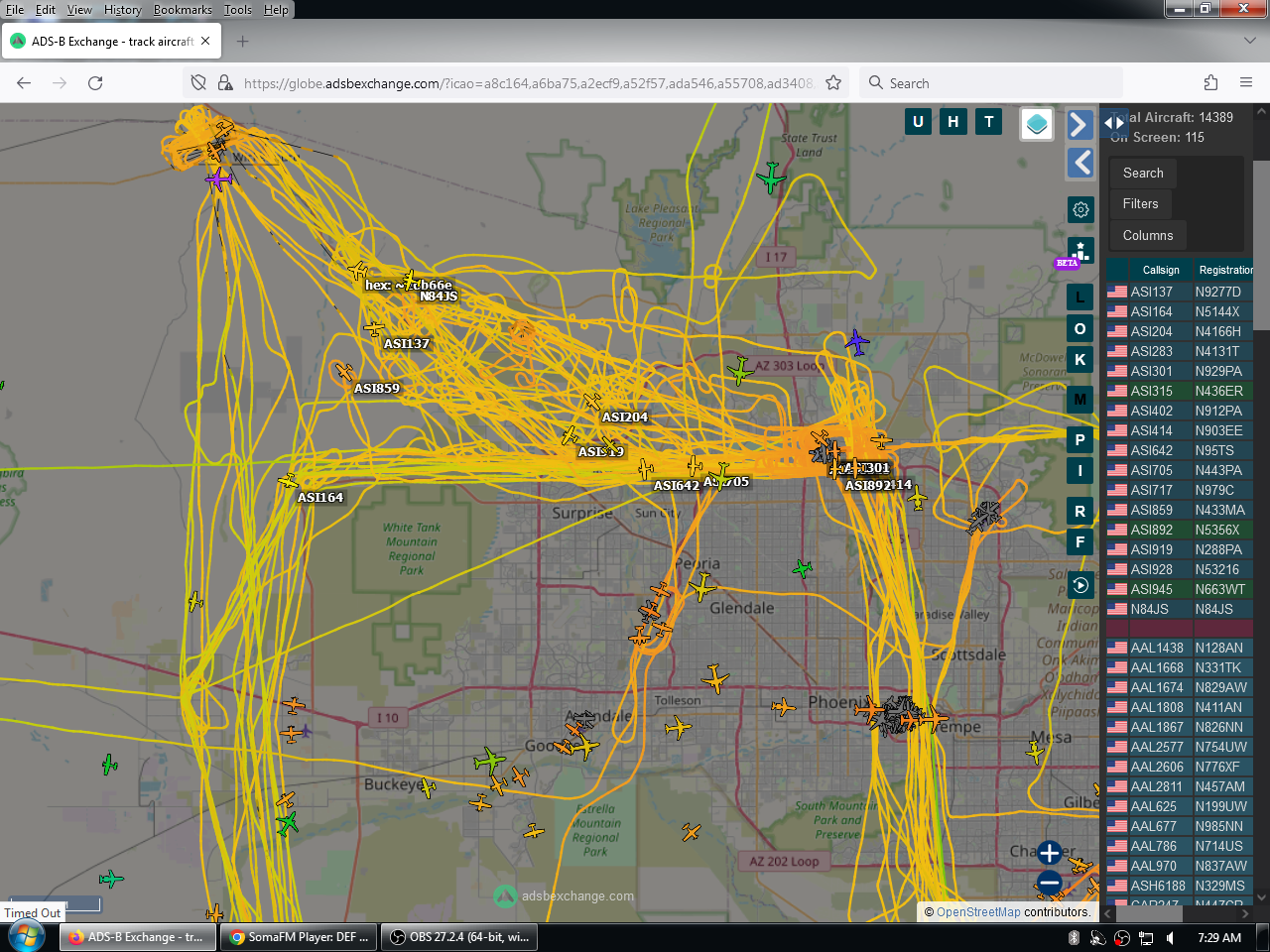
Task: Collapse sidebar with left chevron button
Action: pyautogui.click(x=1079, y=163)
